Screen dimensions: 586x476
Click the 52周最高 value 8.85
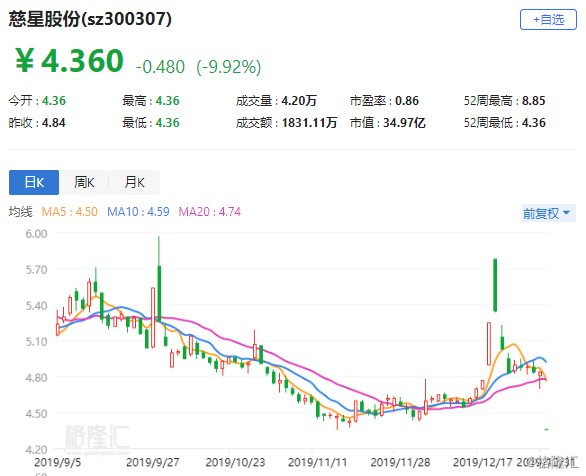[x=534, y=101]
